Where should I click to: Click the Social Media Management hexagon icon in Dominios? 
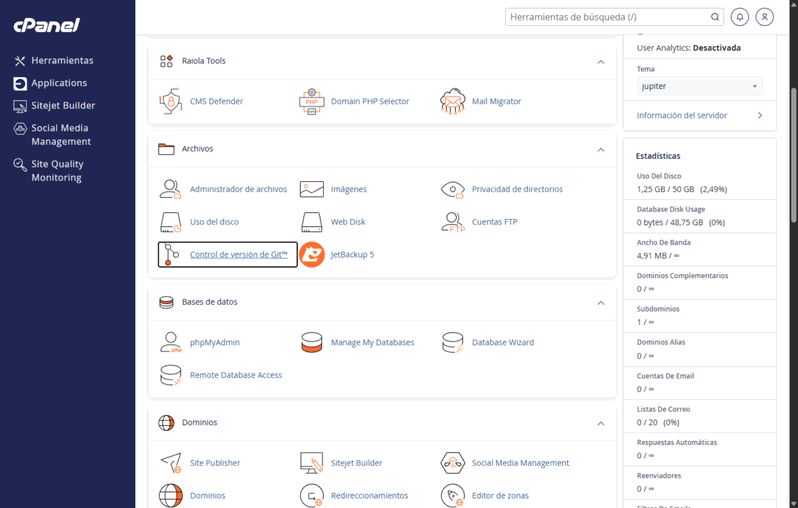[x=452, y=463]
